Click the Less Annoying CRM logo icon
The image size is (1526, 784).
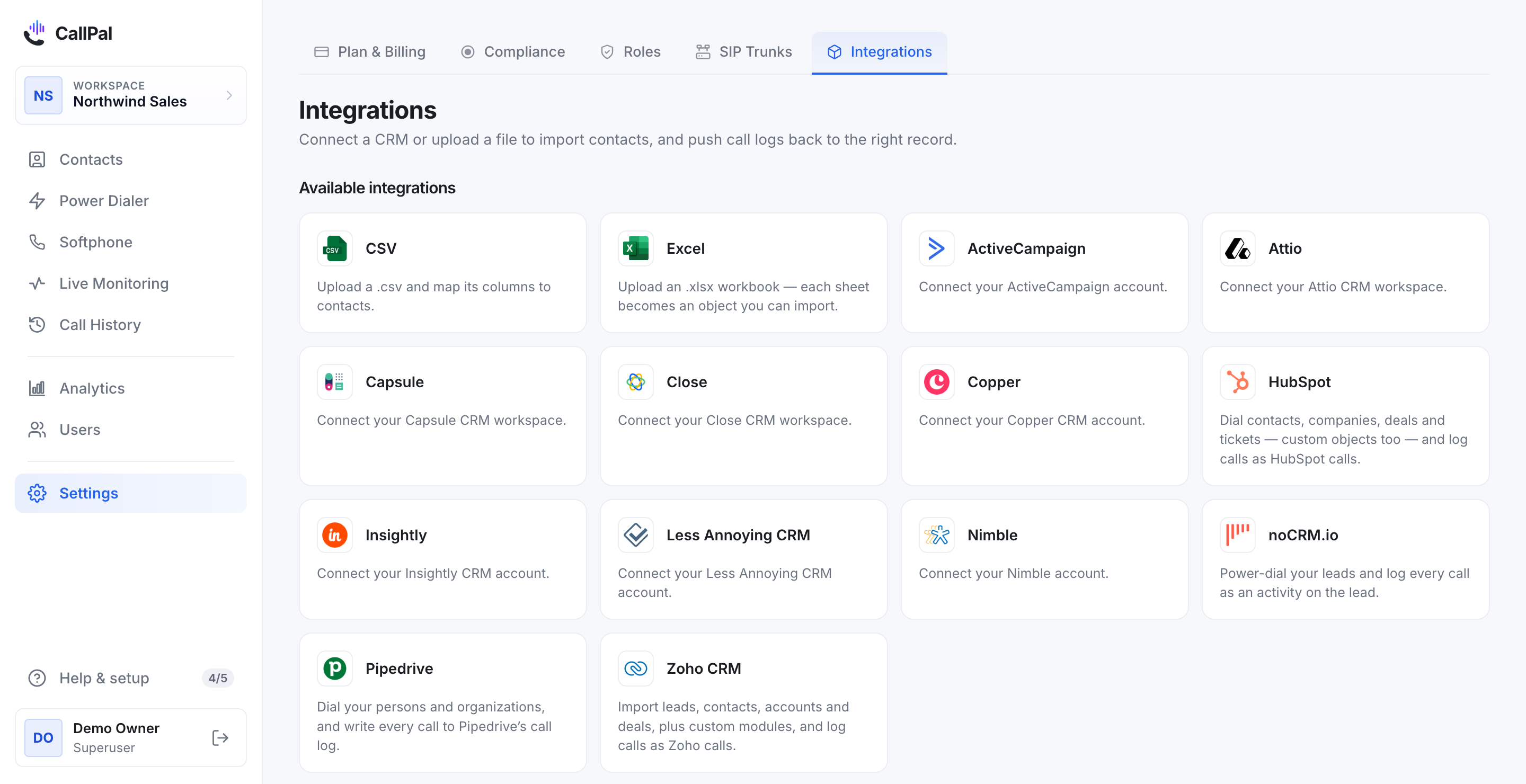click(636, 536)
